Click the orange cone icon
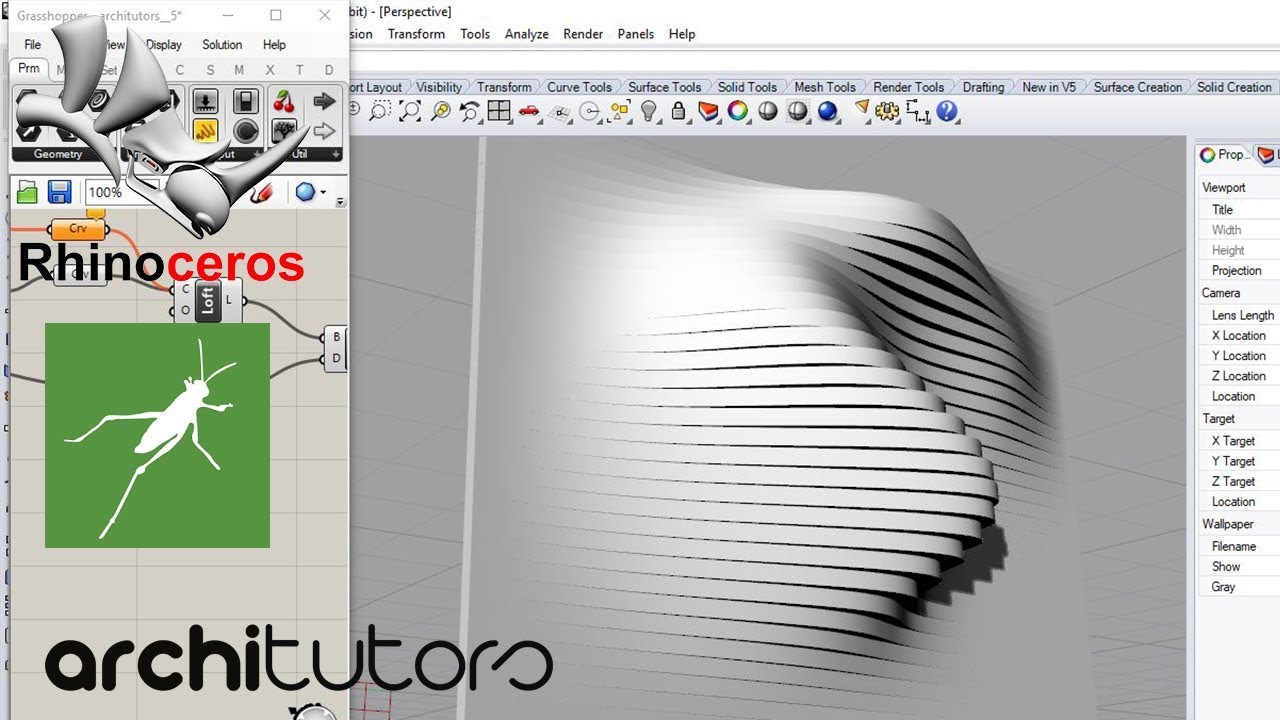This screenshot has height=720, width=1280. tap(862, 108)
